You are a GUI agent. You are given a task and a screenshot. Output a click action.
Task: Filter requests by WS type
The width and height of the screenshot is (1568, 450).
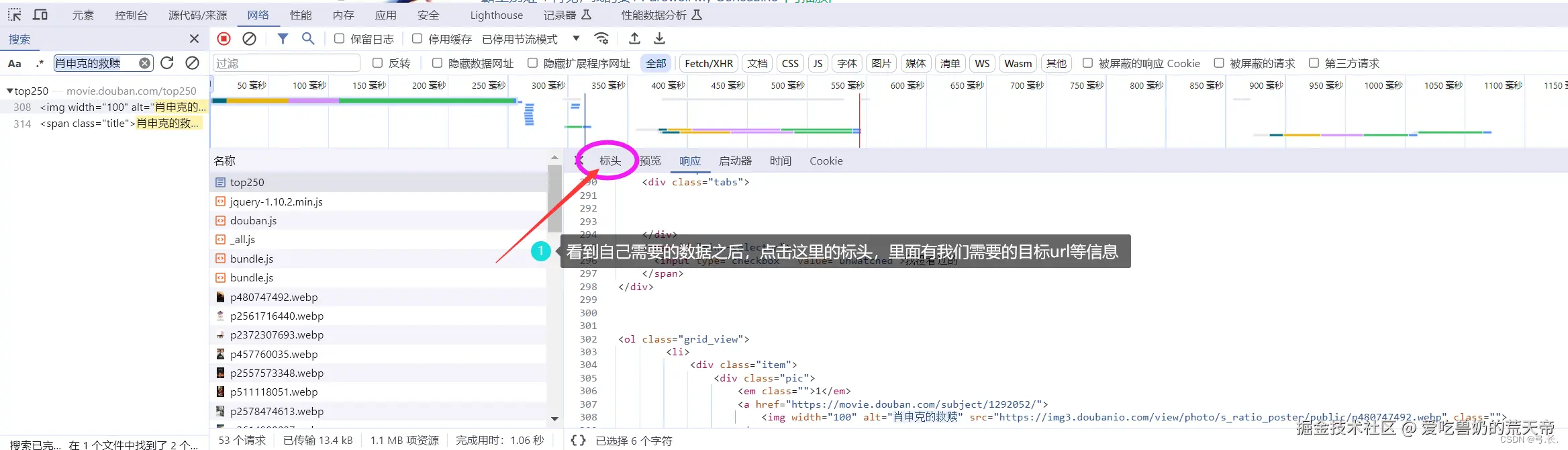click(982, 63)
